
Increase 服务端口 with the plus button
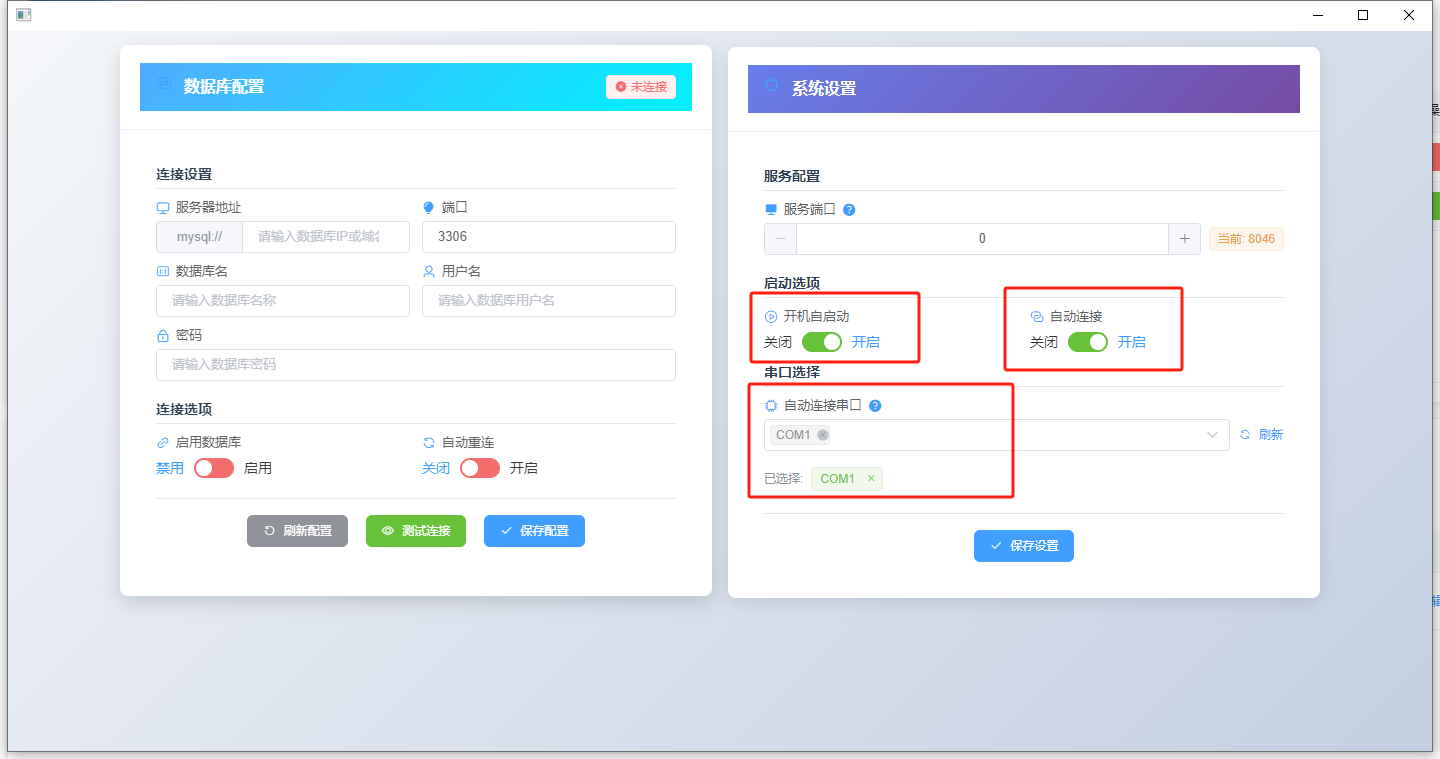(x=1185, y=239)
